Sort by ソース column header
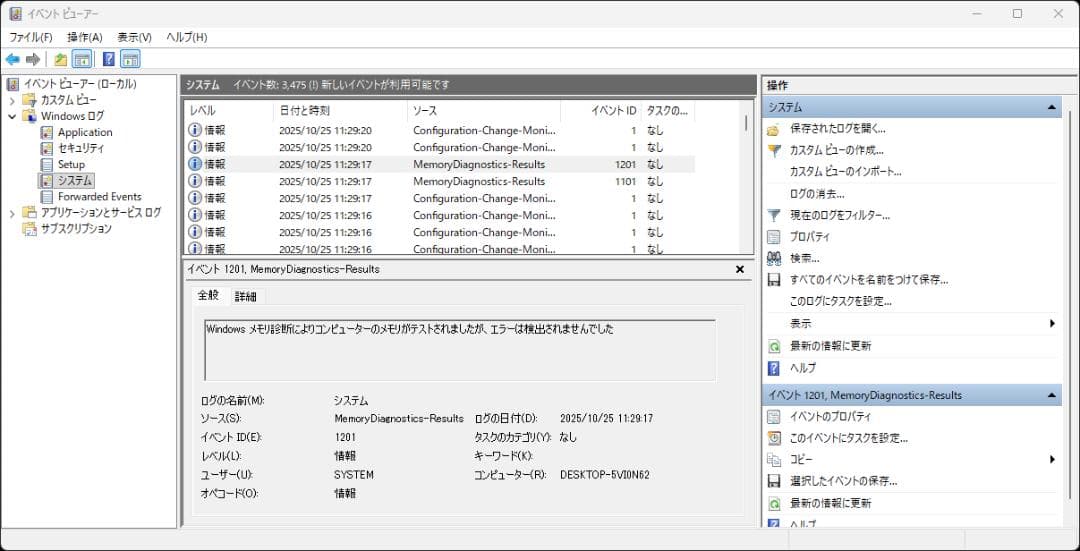Viewport: 1080px width, 551px height. [484, 110]
